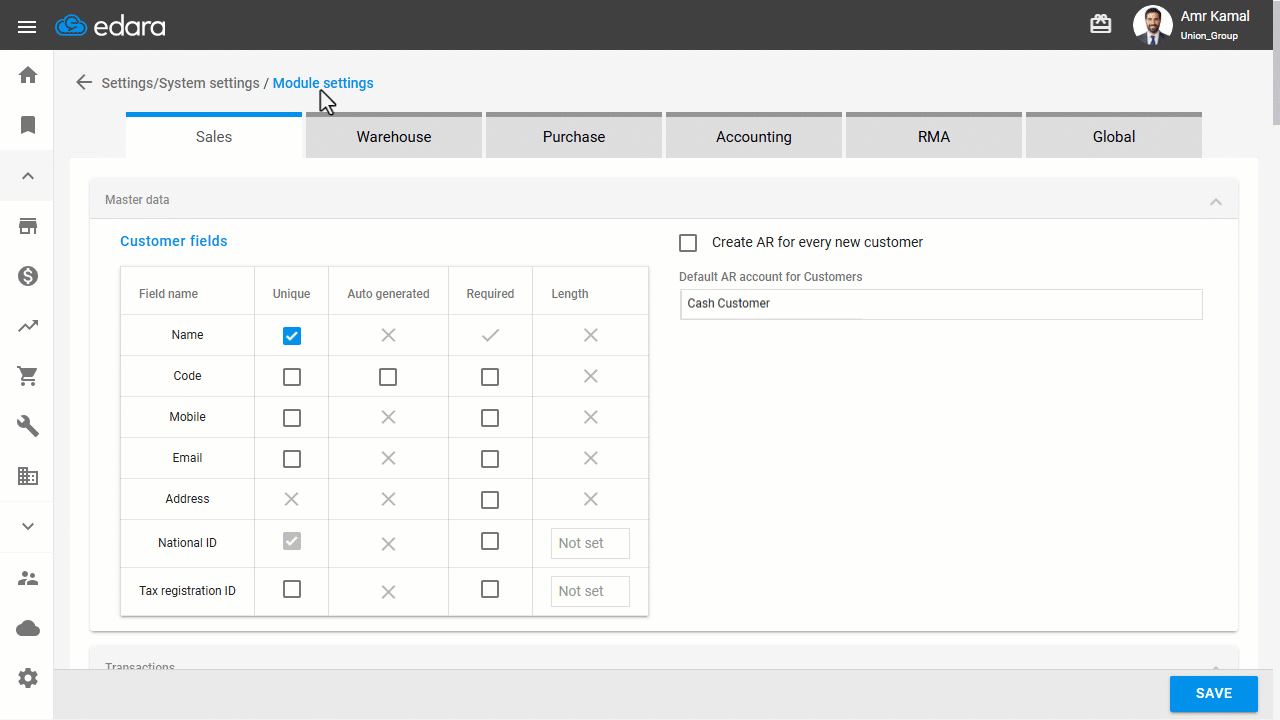Open the cloud sidebar icon
The image size is (1280, 720).
(28, 628)
